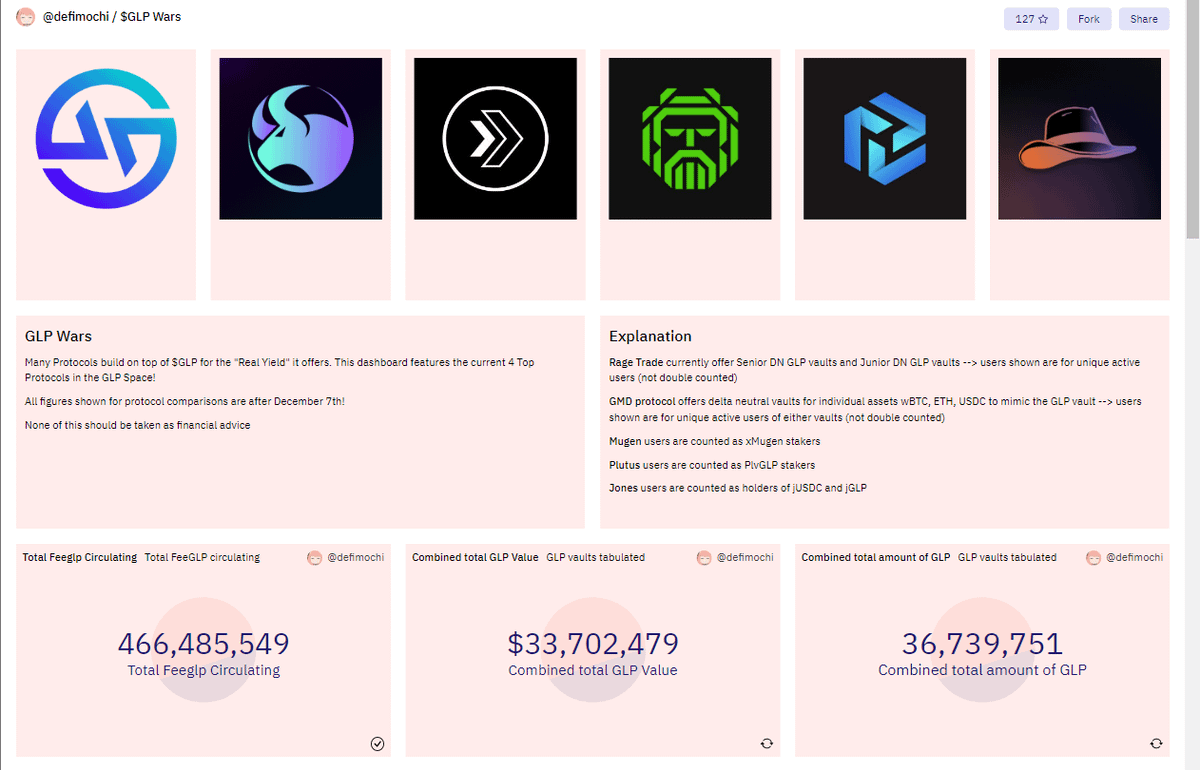The height and width of the screenshot is (770, 1200).
Task: Click refresh icon in Combined total GLP Value panel
Action: 767,743
